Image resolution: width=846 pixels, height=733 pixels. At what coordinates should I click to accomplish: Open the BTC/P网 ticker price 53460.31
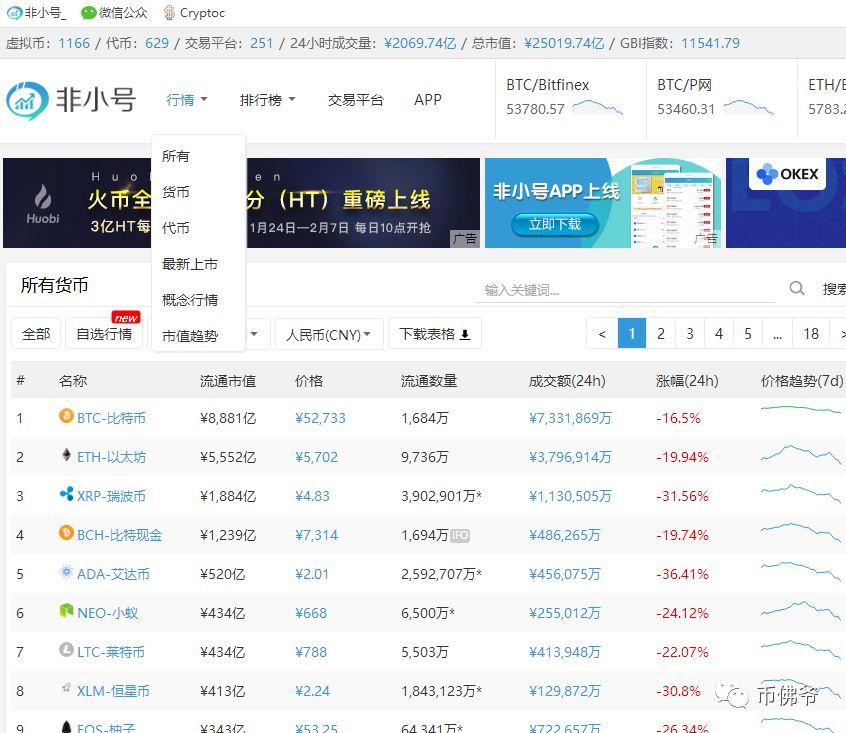[686, 109]
